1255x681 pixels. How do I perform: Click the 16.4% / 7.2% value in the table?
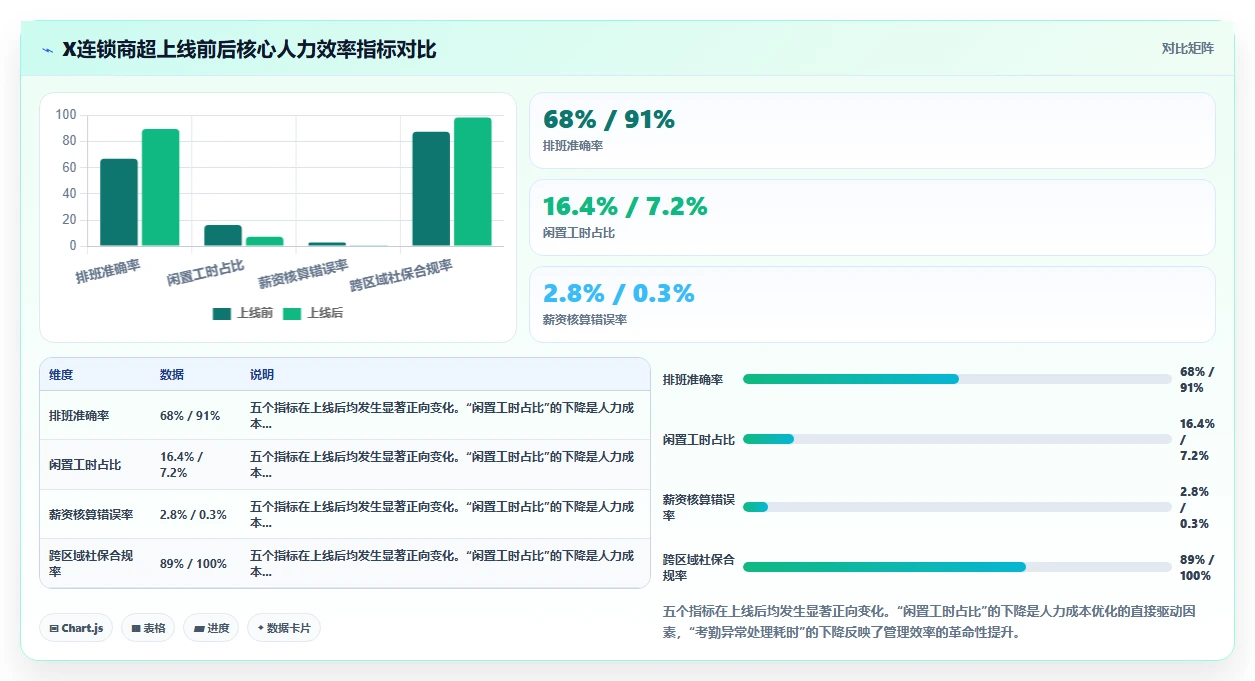tap(181, 465)
